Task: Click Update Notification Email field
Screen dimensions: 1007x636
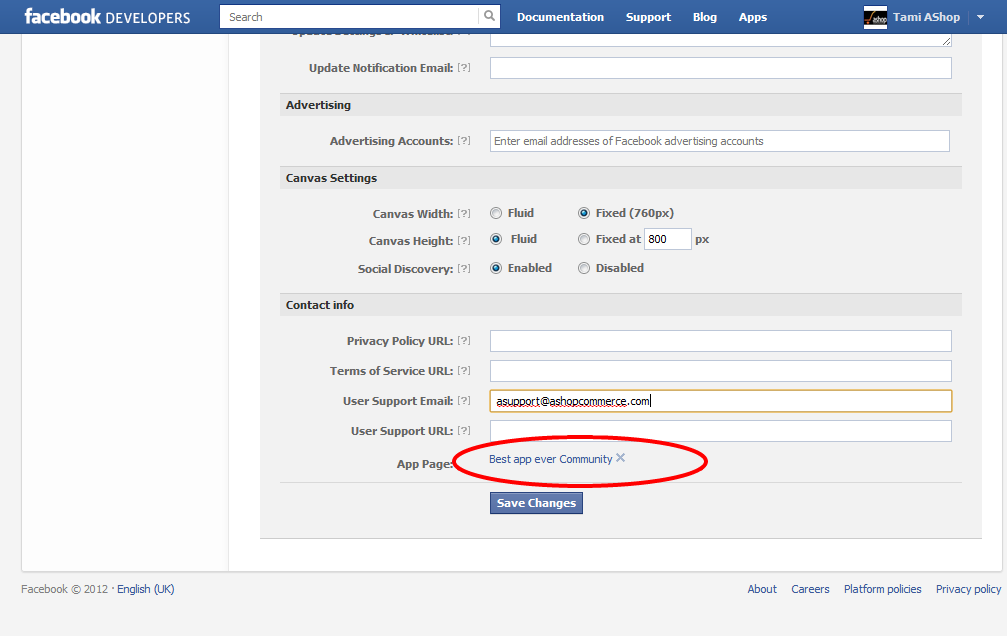Action: tap(721, 68)
